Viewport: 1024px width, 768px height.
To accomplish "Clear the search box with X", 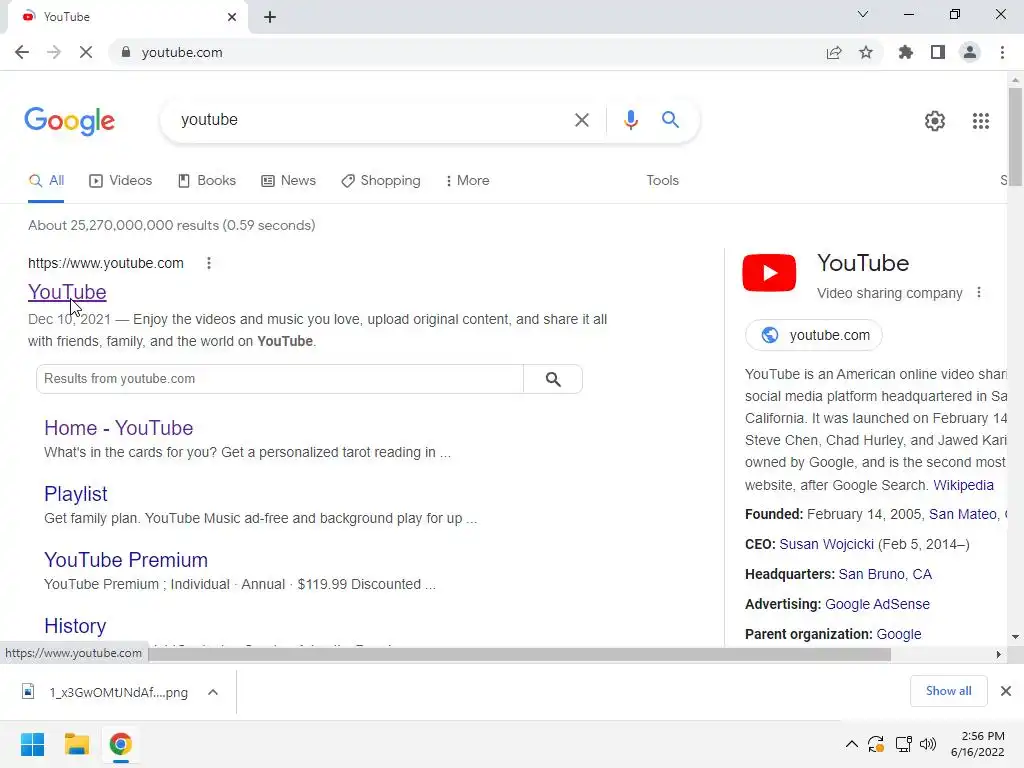I will coord(581,120).
